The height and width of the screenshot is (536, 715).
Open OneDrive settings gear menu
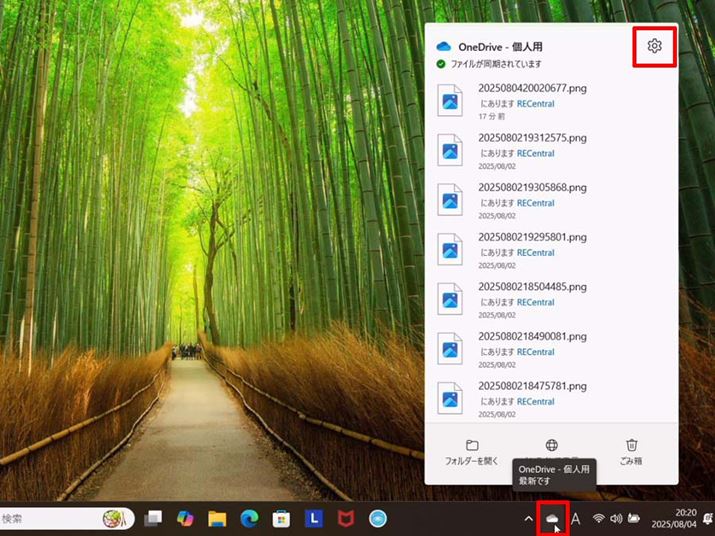654,46
